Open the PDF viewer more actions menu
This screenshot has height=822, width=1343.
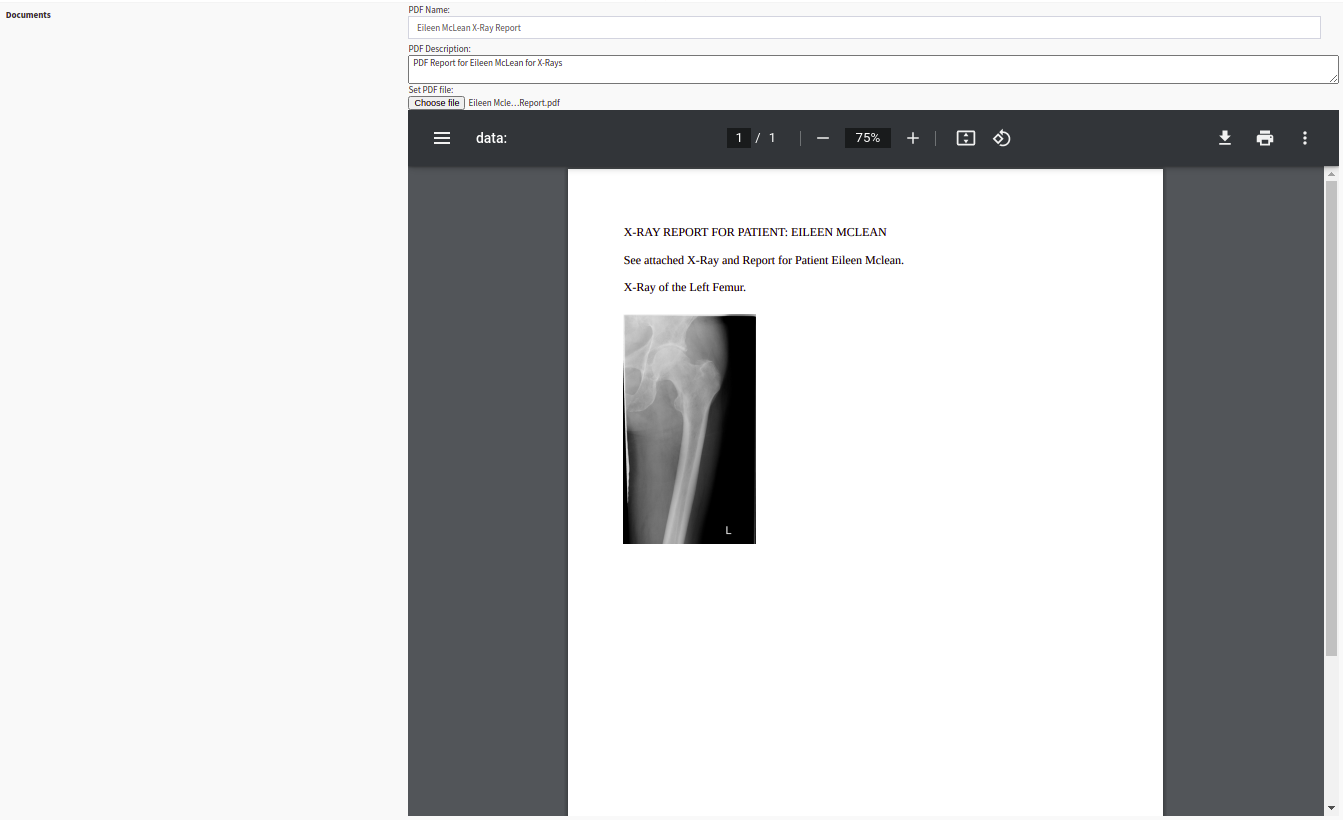point(1304,138)
